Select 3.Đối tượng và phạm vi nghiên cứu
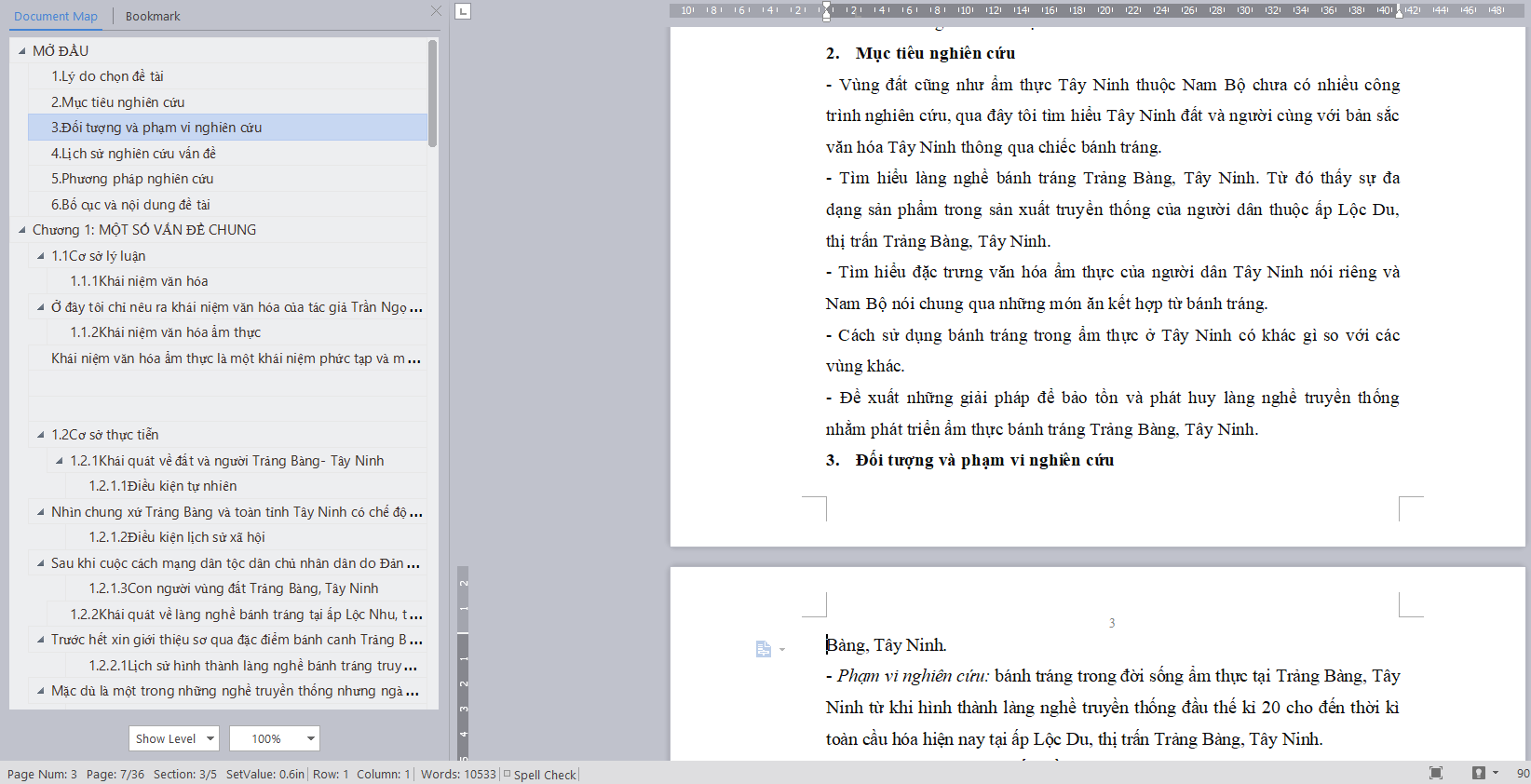Image resolution: width=1531 pixels, height=784 pixels. click(x=227, y=128)
